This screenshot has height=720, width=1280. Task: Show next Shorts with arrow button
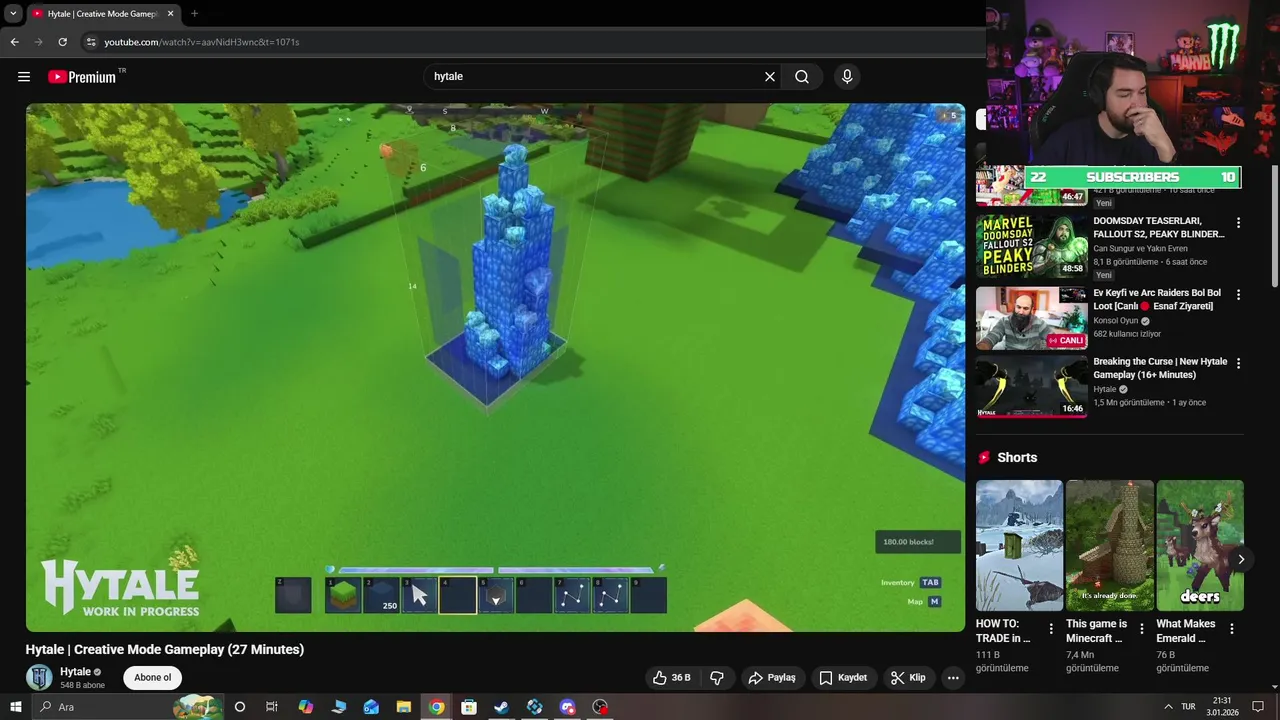click(1240, 559)
